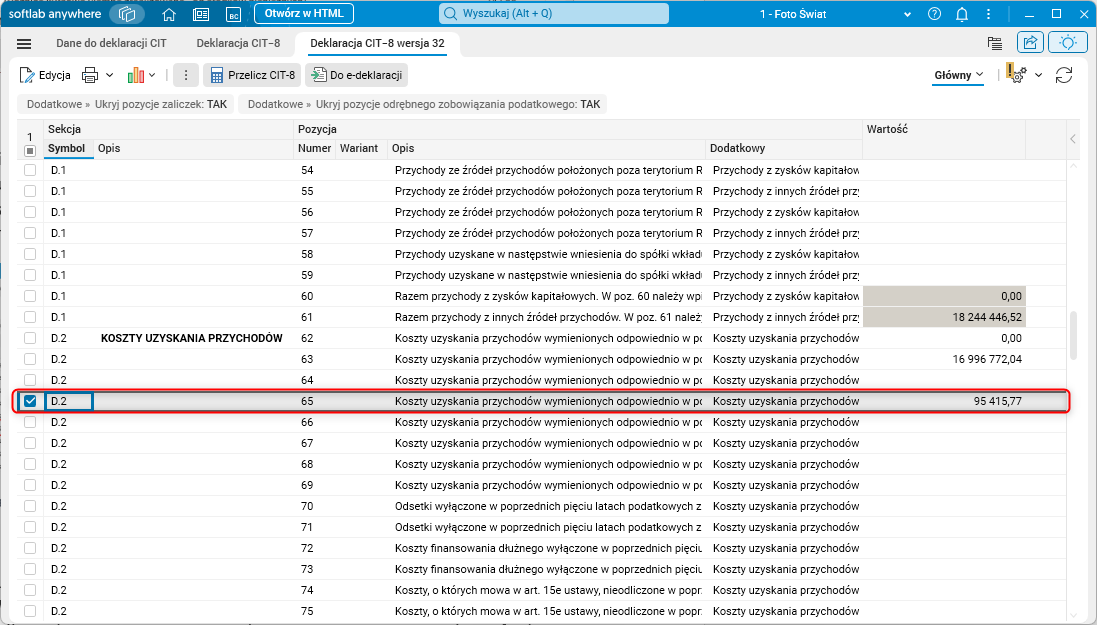Viewport: 1097px width, 625px height.
Task: Click the share/export icon
Action: [x=1030, y=43]
